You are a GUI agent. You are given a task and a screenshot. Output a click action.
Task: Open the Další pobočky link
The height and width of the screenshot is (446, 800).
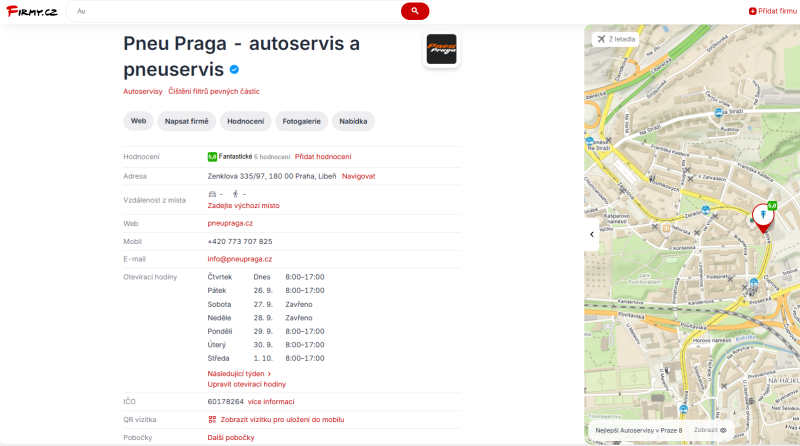click(231, 437)
